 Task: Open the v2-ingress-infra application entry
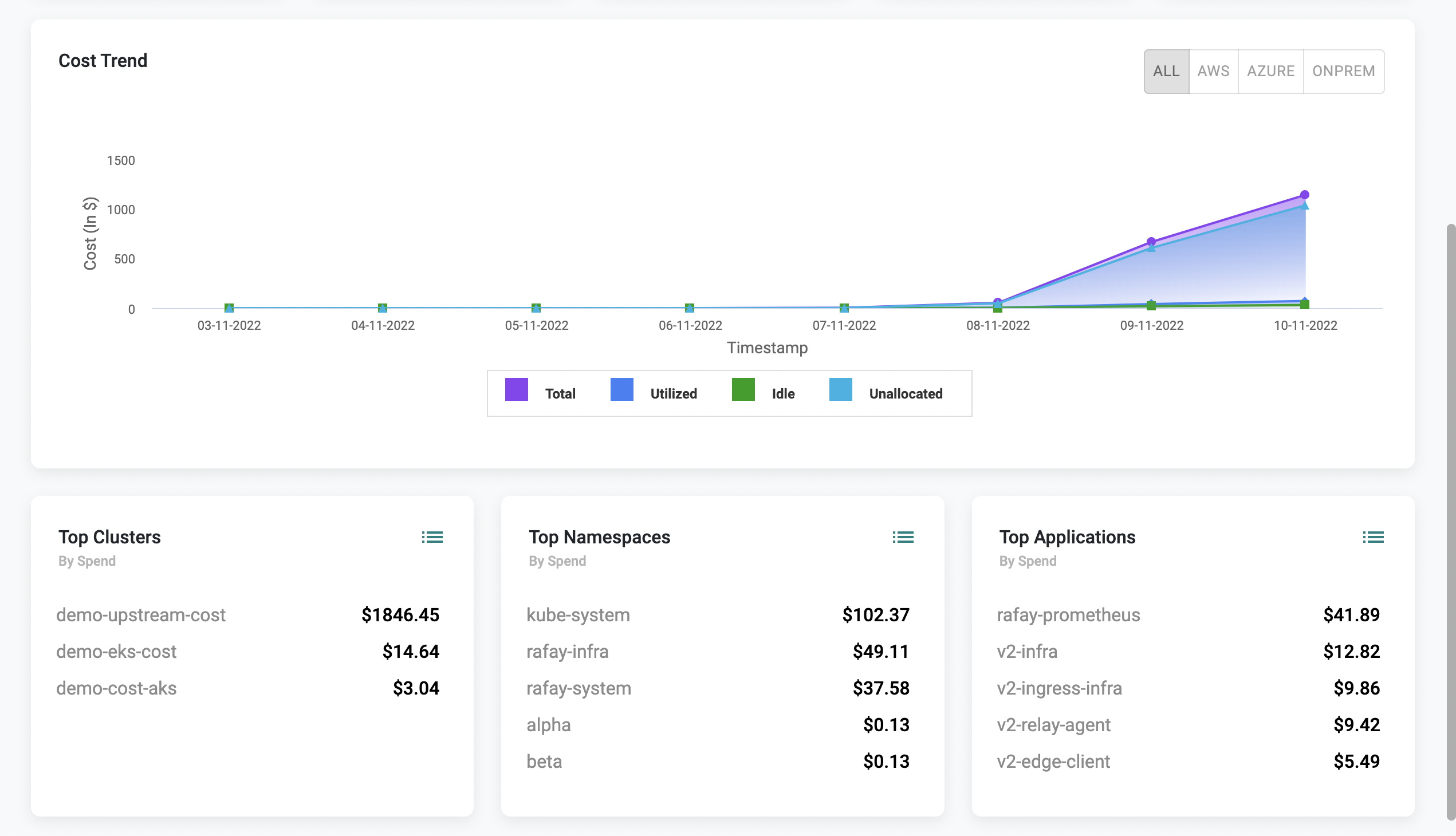point(1059,688)
